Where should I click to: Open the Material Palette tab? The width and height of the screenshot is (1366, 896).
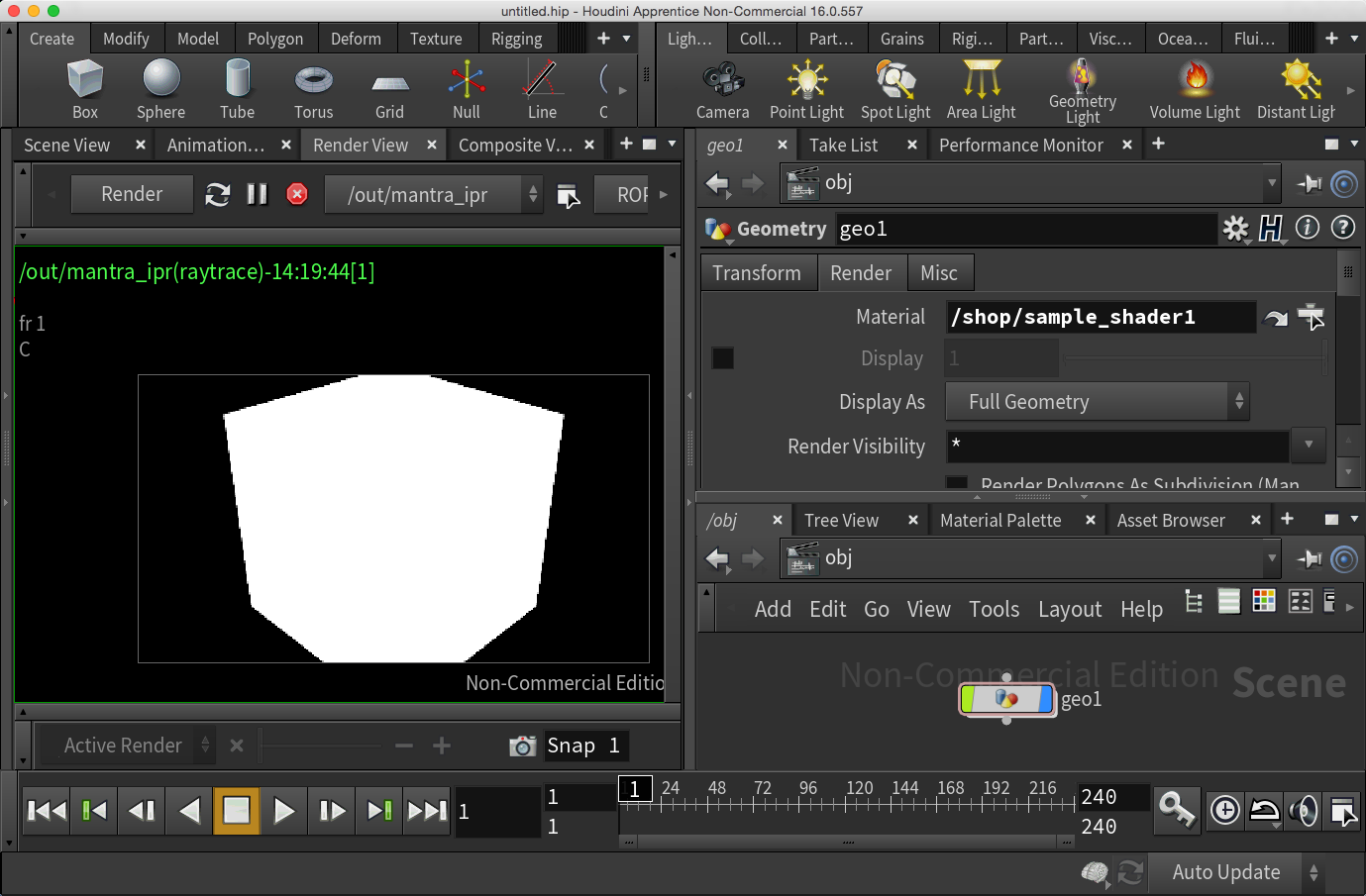point(999,521)
